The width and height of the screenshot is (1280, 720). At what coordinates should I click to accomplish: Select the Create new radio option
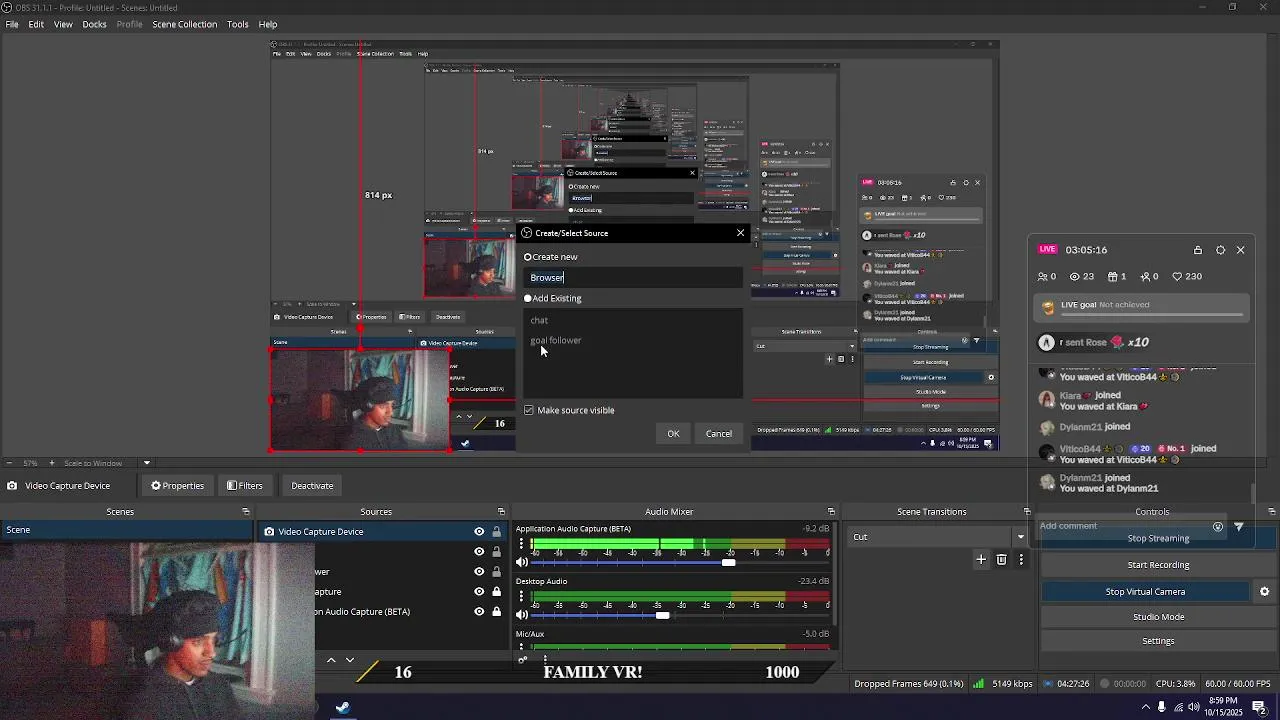pos(528,257)
